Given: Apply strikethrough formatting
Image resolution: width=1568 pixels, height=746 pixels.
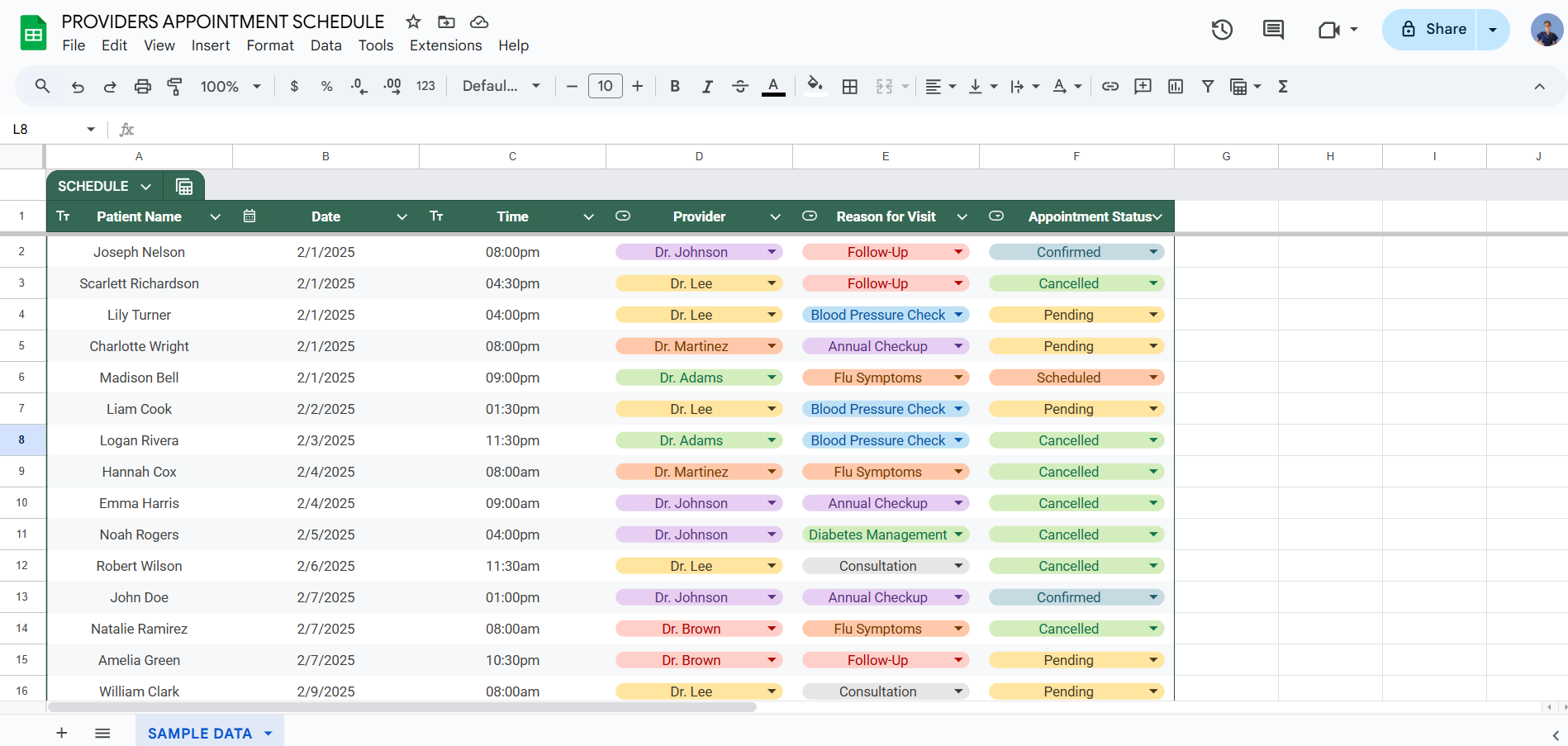Looking at the screenshot, I should tap(740, 86).
